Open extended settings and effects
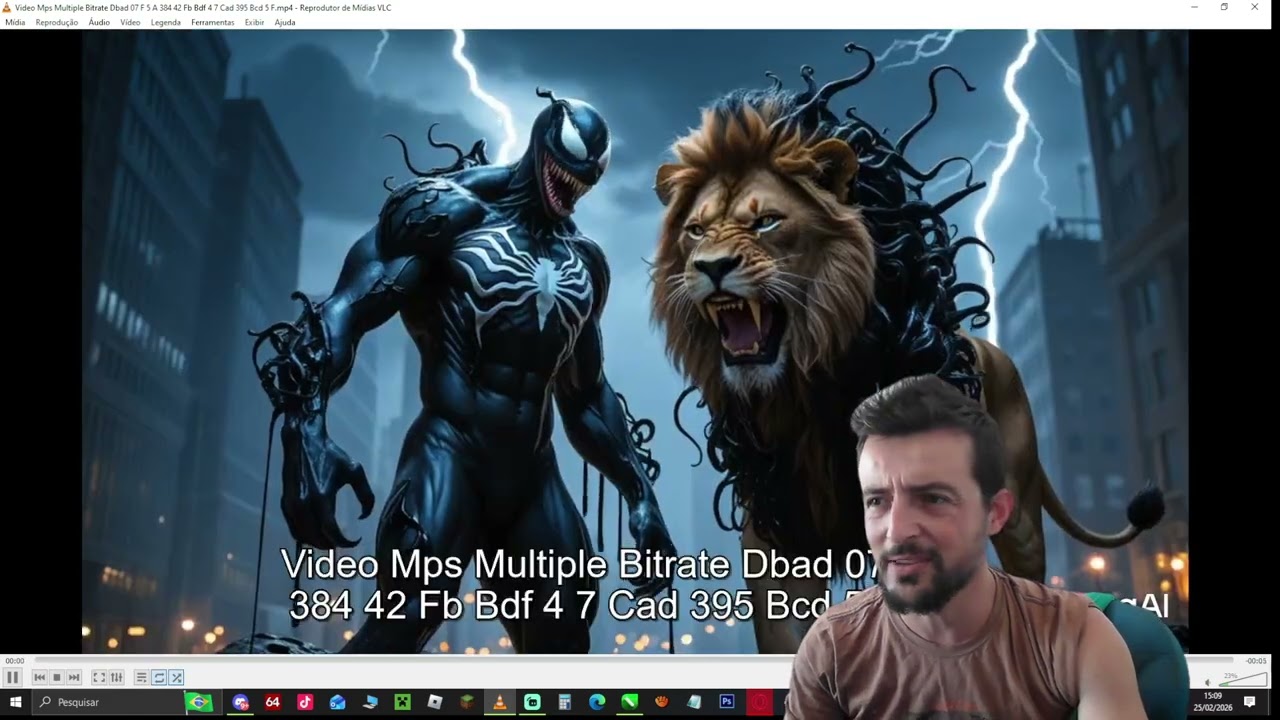Image resolution: width=1280 pixels, height=720 pixels. click(116, 678)
